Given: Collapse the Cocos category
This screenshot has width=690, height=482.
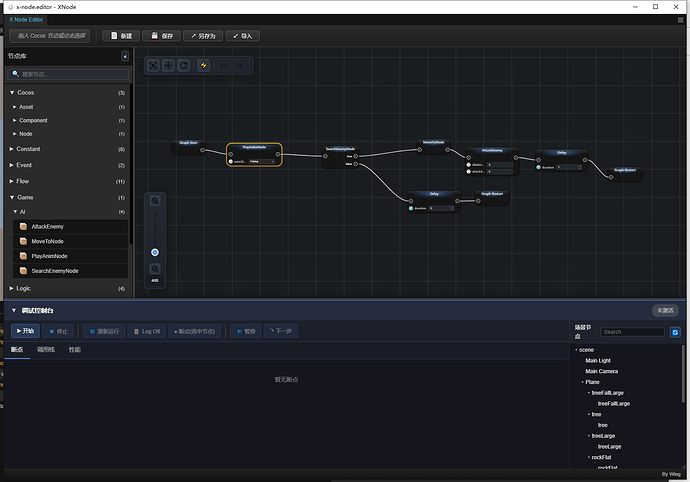Looking at the screenshot, I should pos(12,93).
